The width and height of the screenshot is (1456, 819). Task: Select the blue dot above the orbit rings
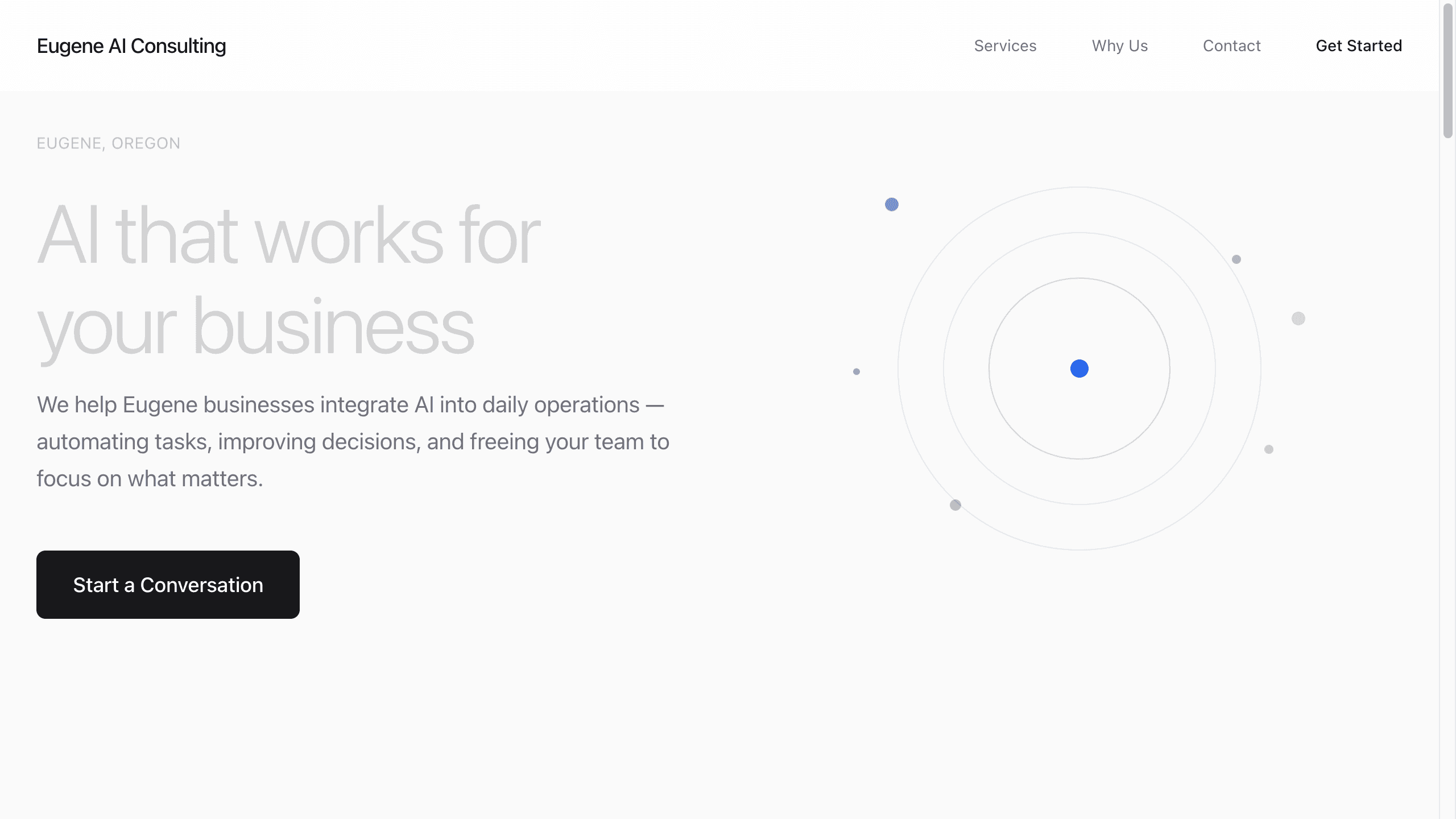[x=891, y=205]
